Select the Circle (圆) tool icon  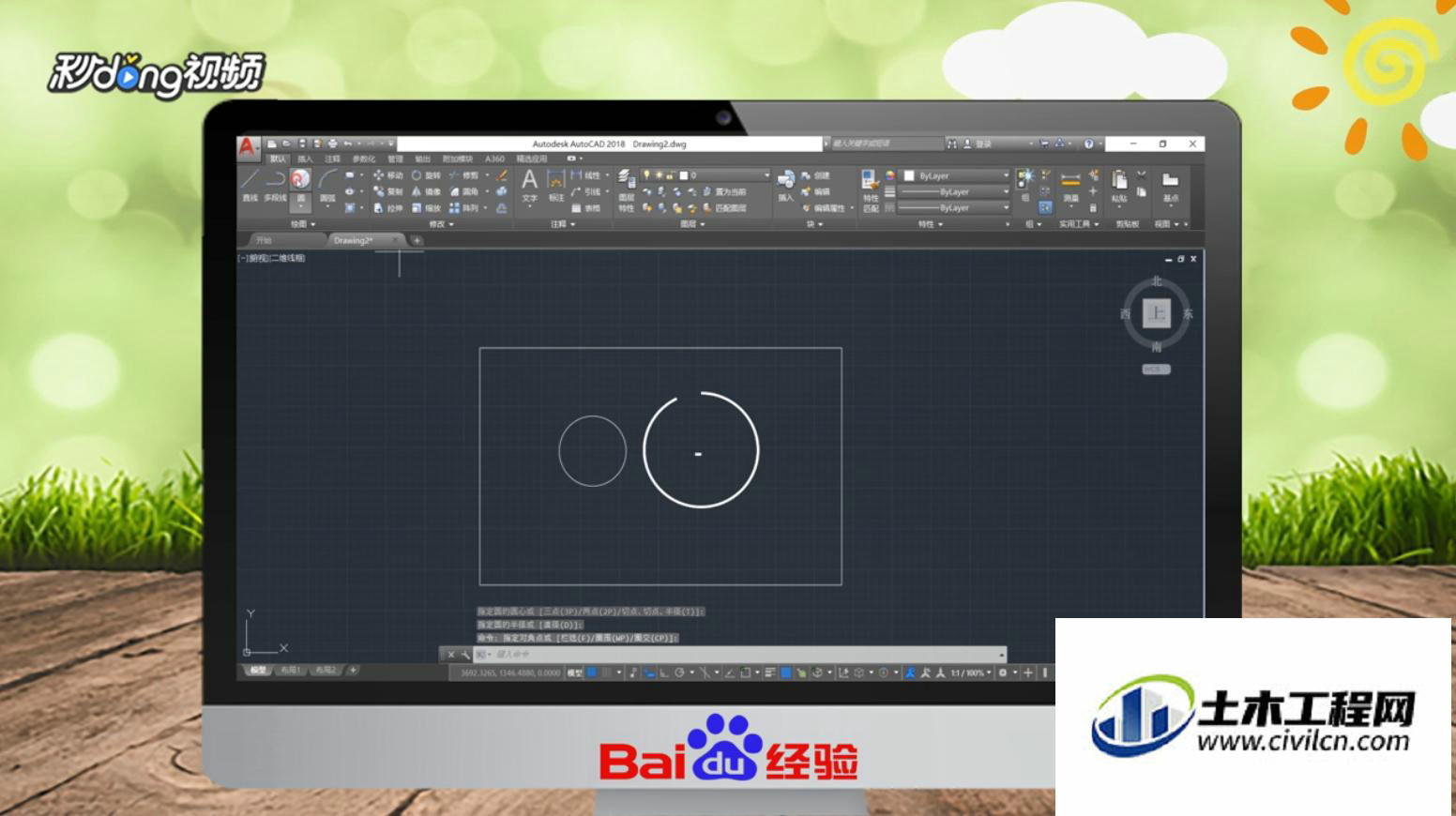tap(300, 178)
